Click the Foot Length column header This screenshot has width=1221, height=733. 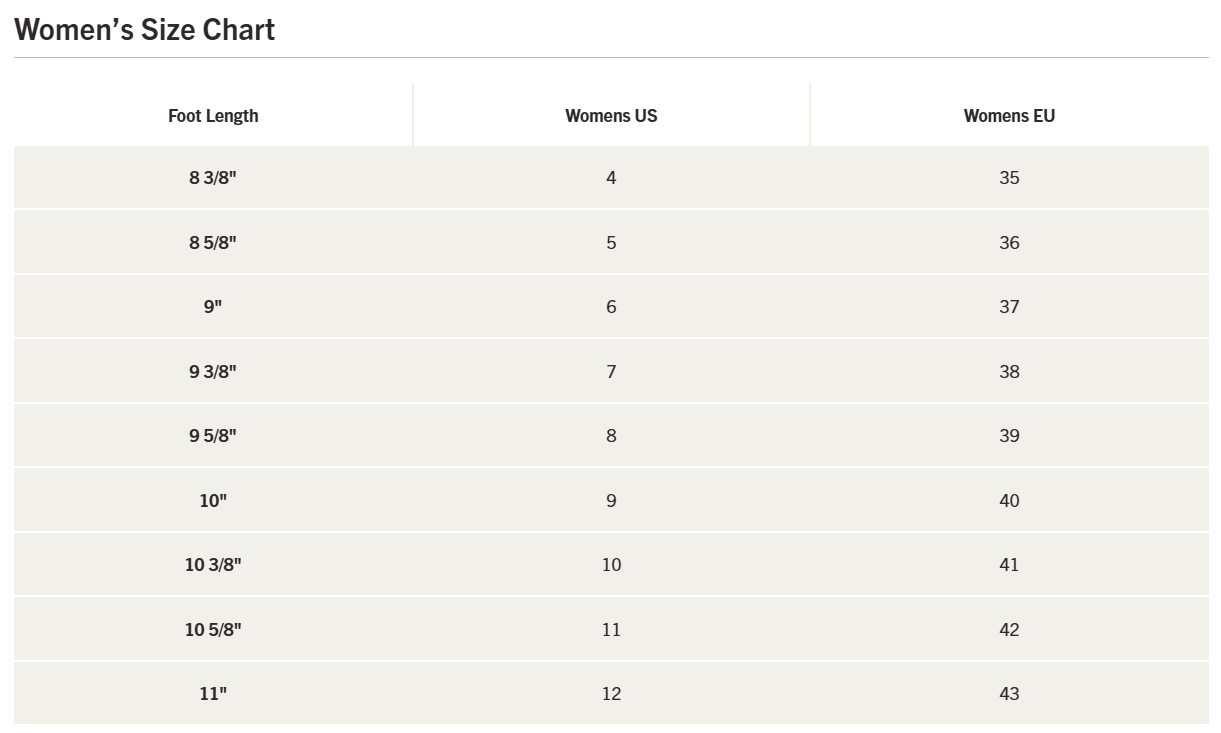point(213,116)
